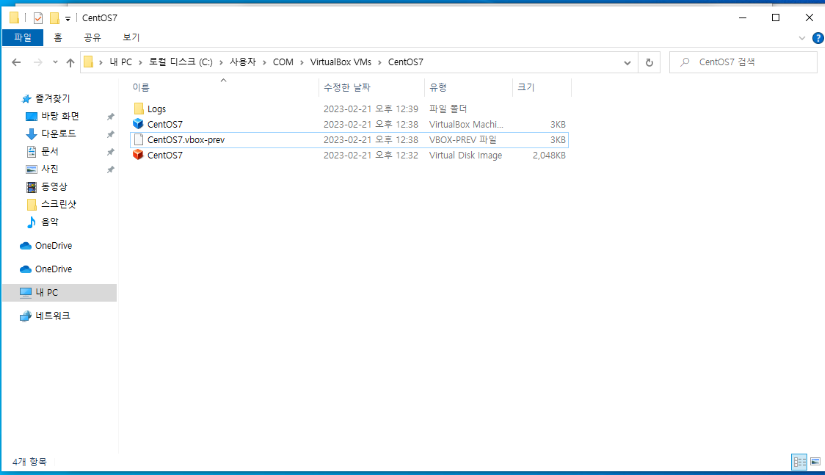
Task: Open 즐겨찾기 in navigation pane
Action: click(x=53, y=98)
